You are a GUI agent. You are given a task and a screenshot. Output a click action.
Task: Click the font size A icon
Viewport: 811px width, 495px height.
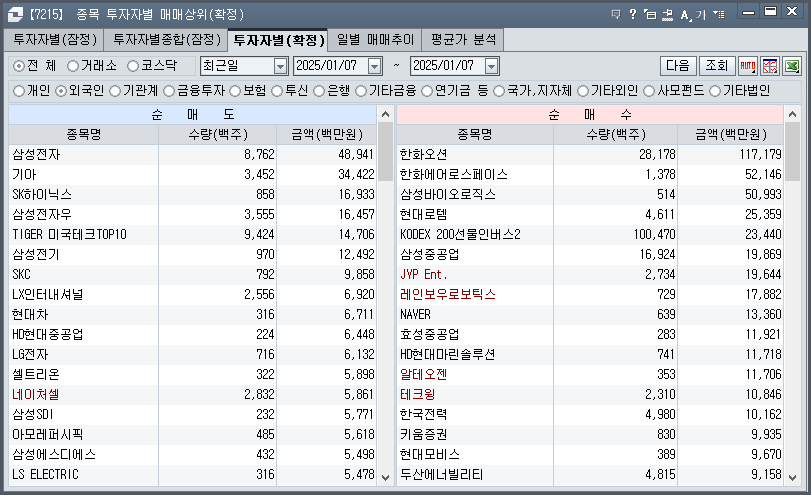685,14
